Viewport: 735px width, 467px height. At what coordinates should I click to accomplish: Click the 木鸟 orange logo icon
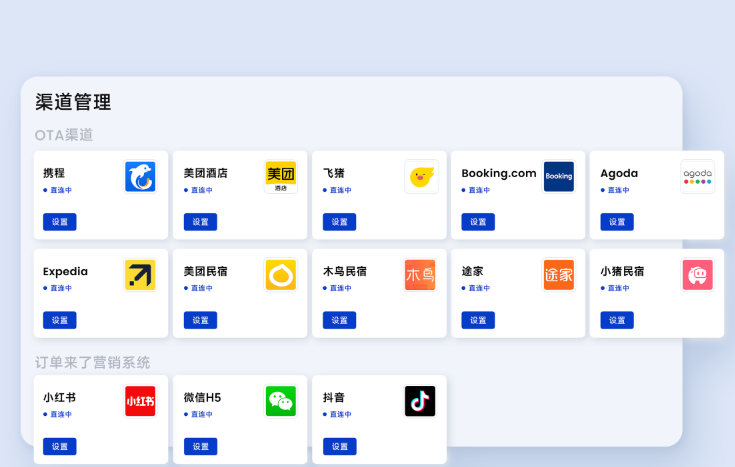pos(420,275)
